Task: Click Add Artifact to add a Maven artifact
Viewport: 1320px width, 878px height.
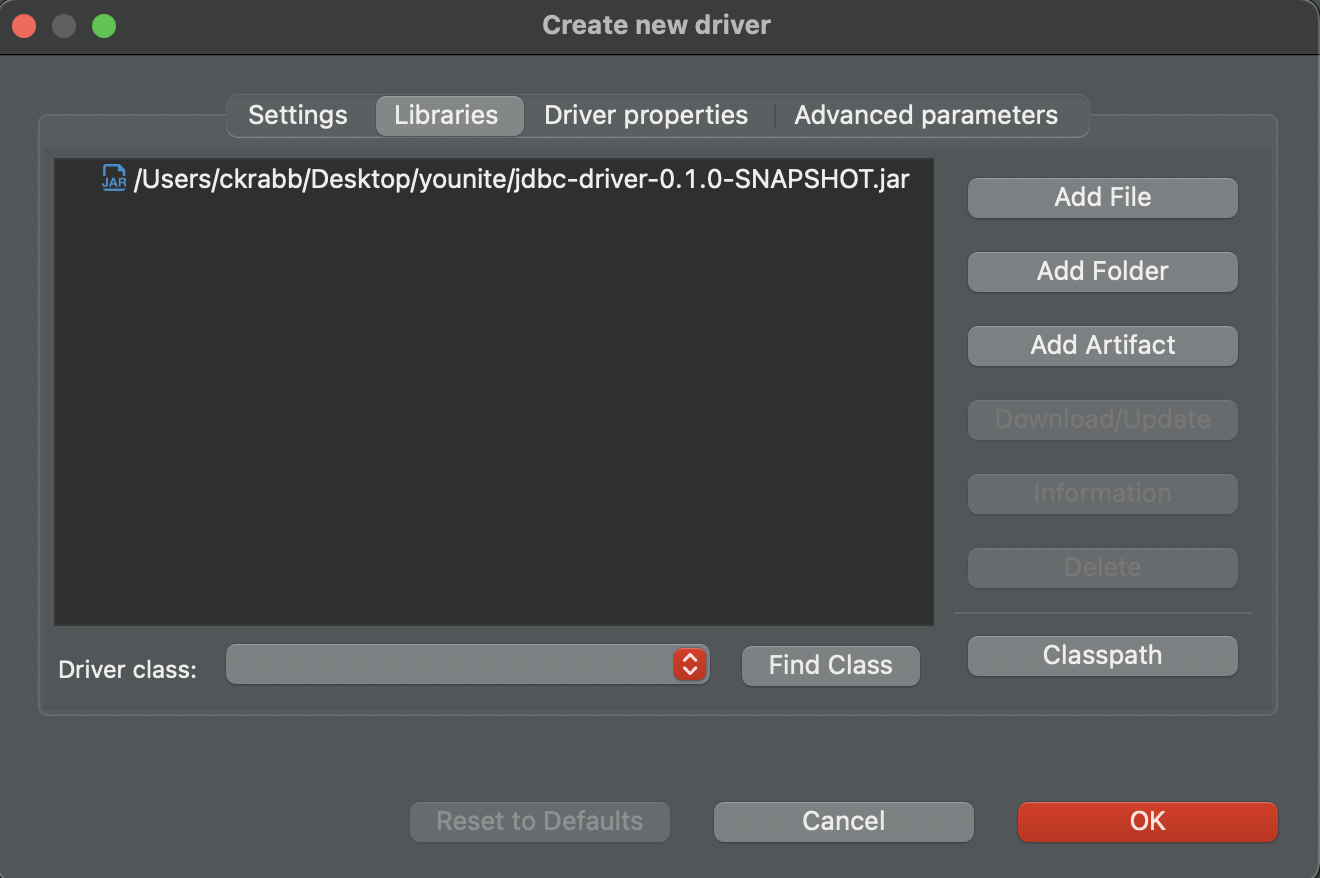Action: click(1102, 346)
